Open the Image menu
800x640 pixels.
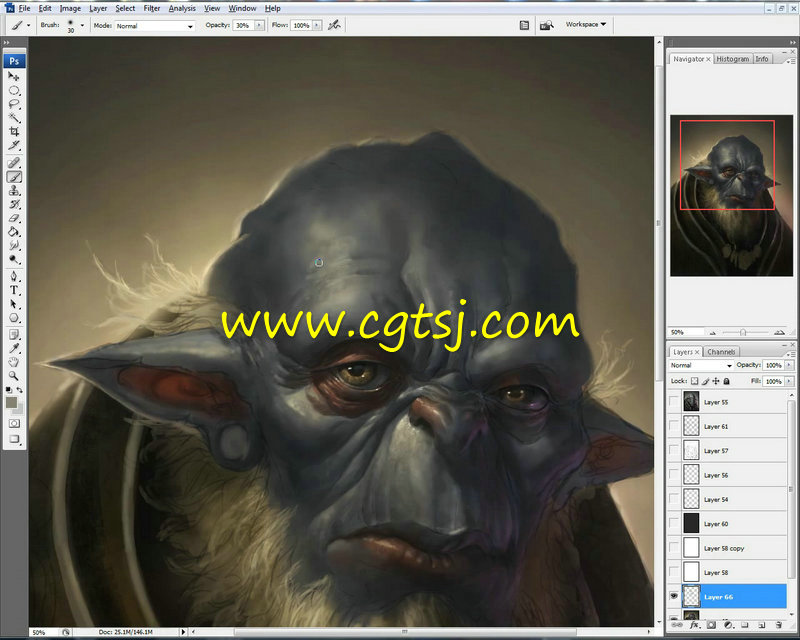coord(70,8)
